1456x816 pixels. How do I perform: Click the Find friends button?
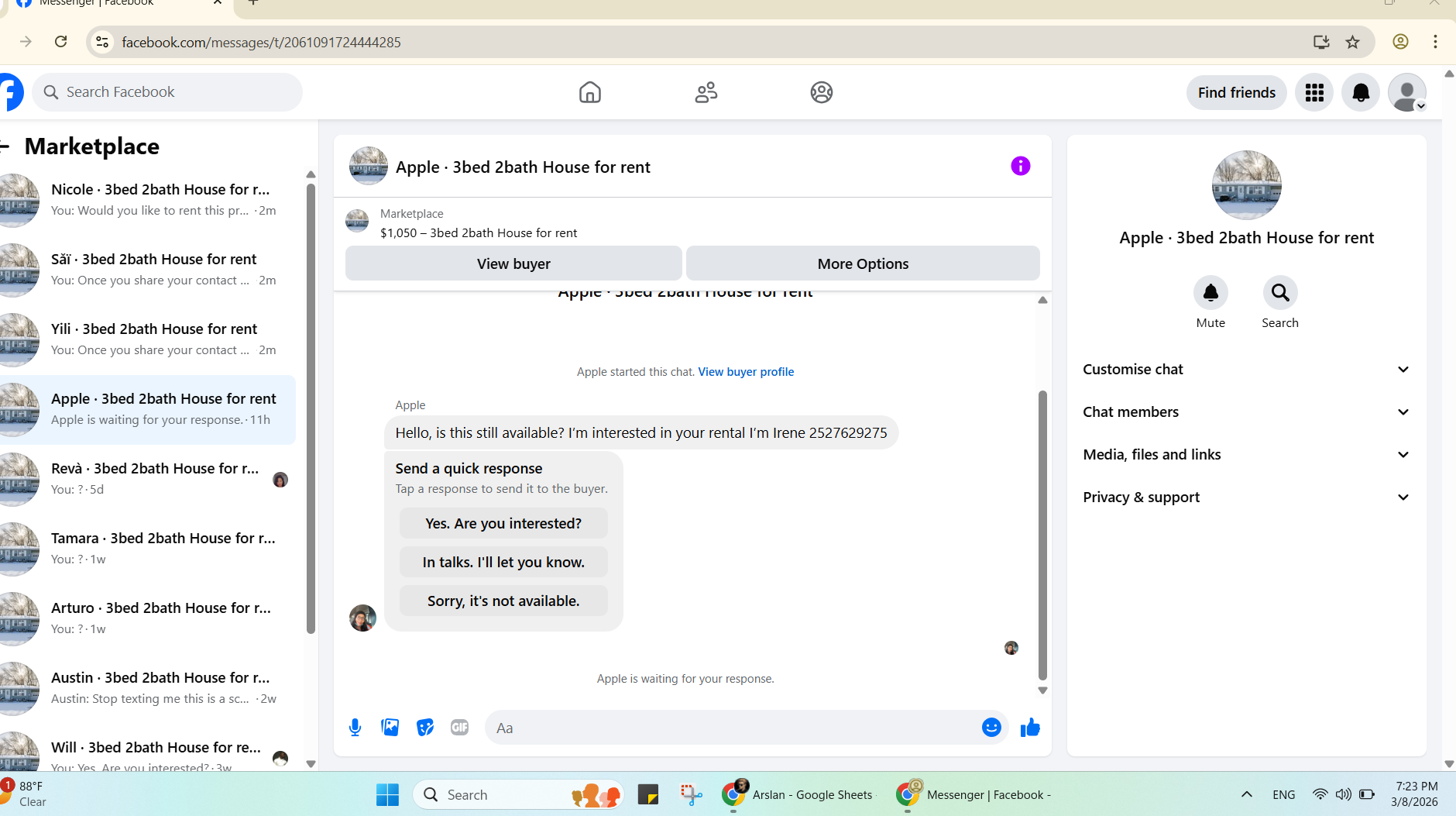(1236, 93)
